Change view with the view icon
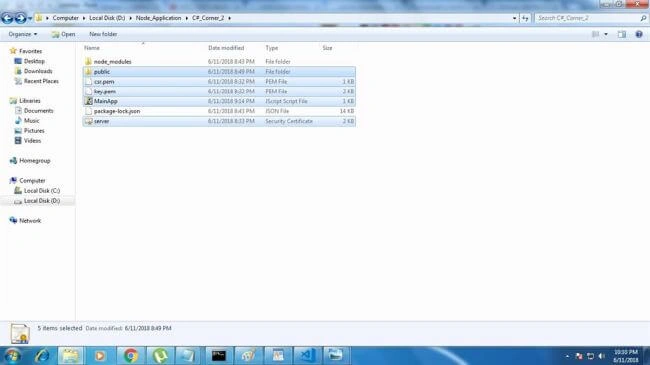 pyautogui.click(x=595, y=34)
